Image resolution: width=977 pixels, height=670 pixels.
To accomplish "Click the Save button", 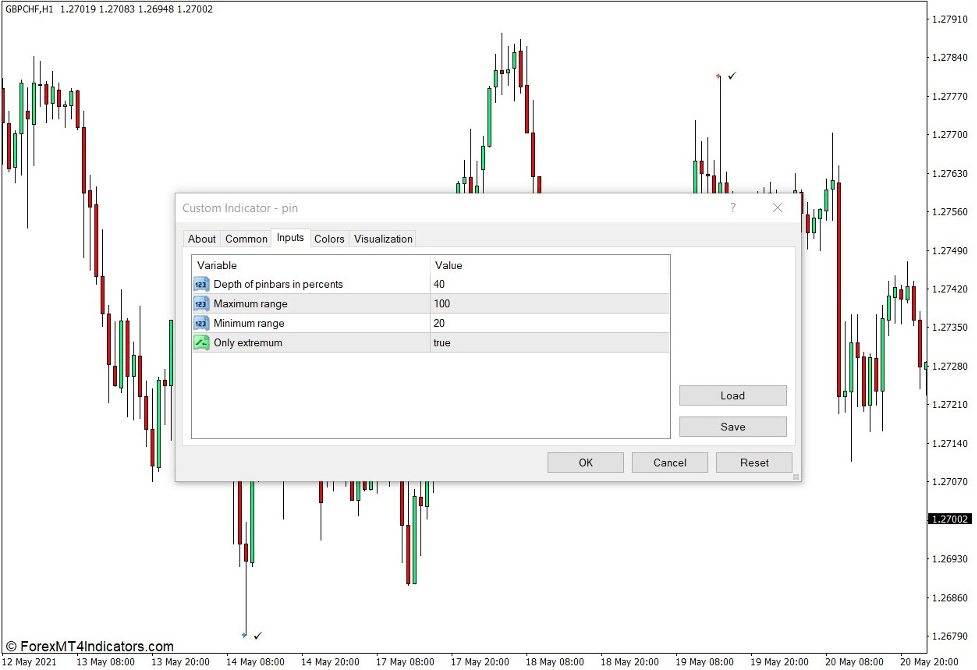I will (732, 426).
